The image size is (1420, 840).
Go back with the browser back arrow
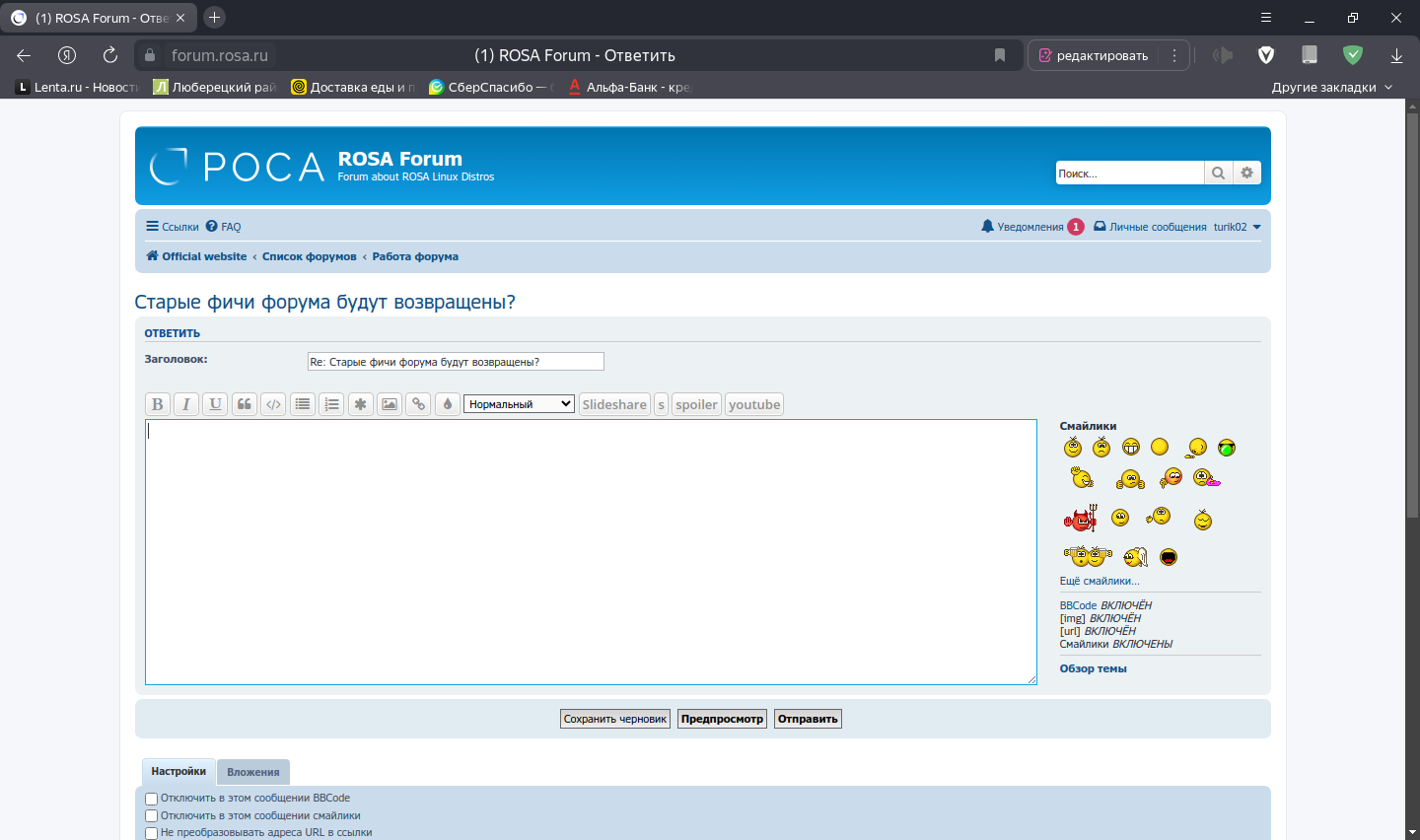24,55
